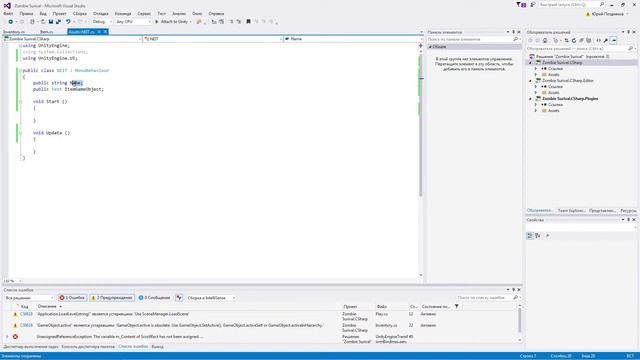Open the Сборка и IntelliSense dropdown
Image resolution: width=640 pixels, height=360 pixels.
click(x=211, y=298)
